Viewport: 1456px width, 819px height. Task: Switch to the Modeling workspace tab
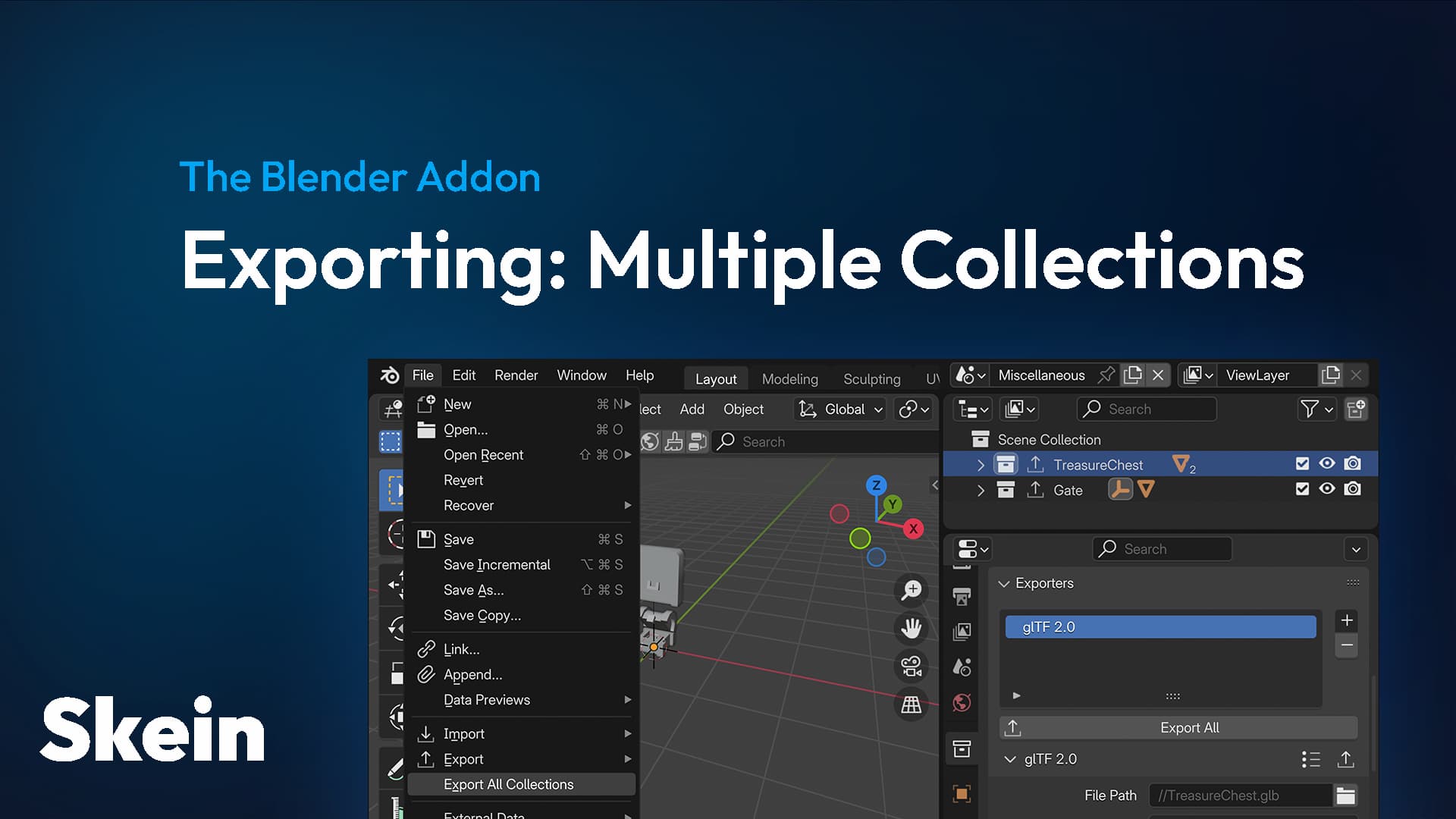789,378
